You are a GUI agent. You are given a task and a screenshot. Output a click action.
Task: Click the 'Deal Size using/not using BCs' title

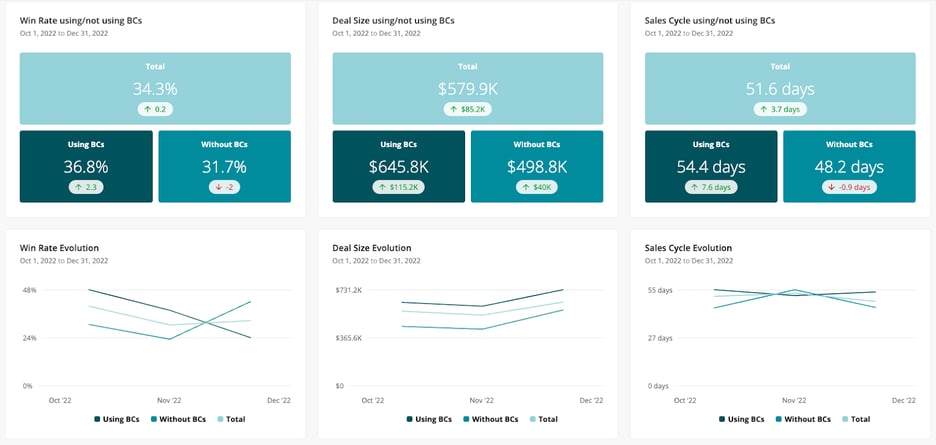tap(396, 20)
